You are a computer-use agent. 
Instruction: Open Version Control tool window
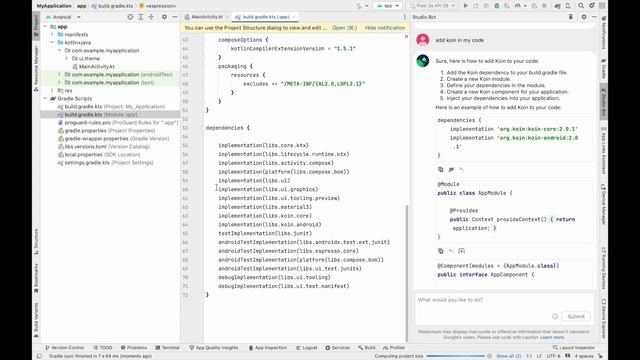(x=64, y=348)
